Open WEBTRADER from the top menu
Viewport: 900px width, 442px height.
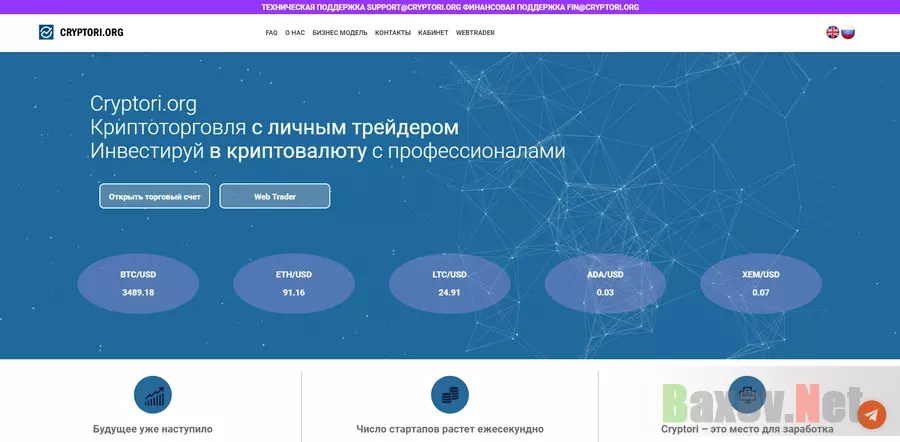(x=475, y=33)
